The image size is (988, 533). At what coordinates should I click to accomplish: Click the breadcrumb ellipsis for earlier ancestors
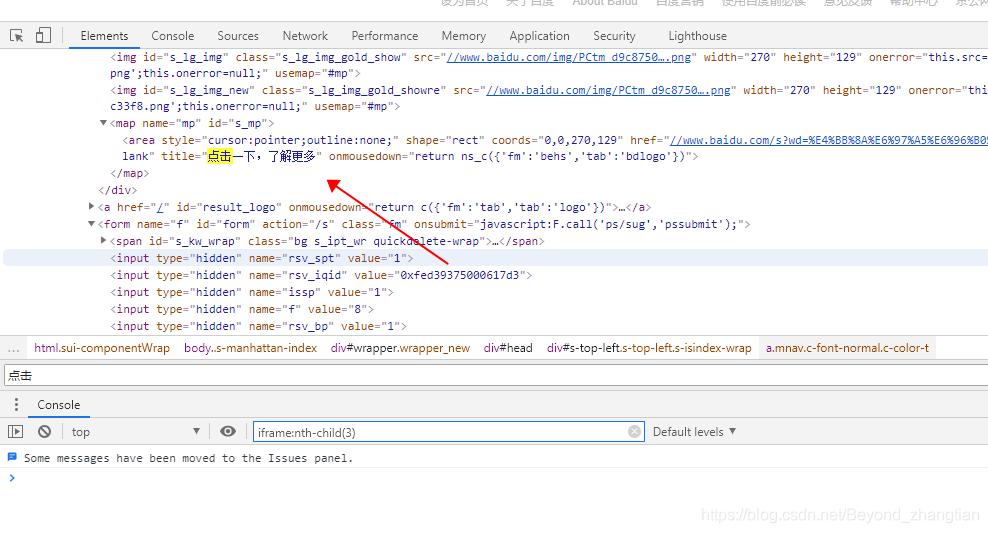pyautogui.click(x=14, y=348)
